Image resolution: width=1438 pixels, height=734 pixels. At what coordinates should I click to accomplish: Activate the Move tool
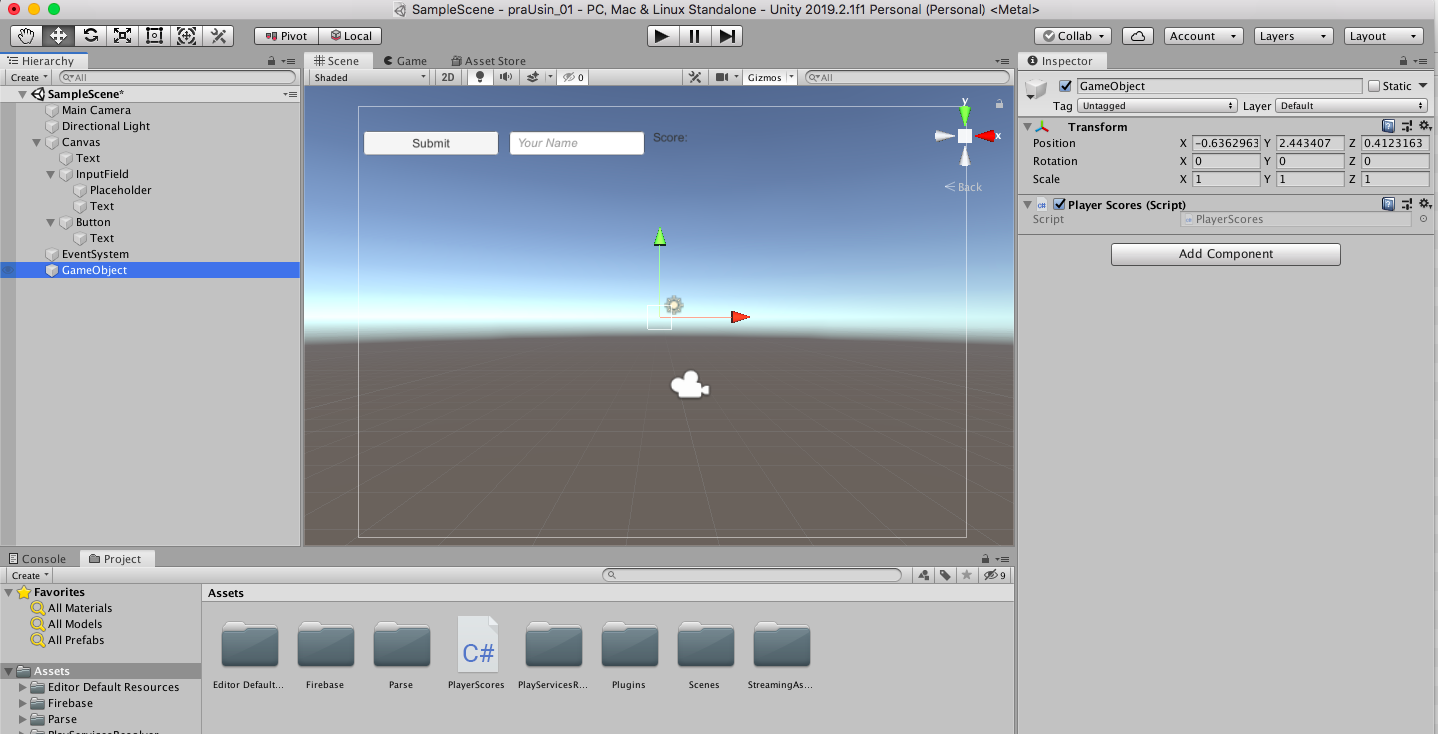58,36
